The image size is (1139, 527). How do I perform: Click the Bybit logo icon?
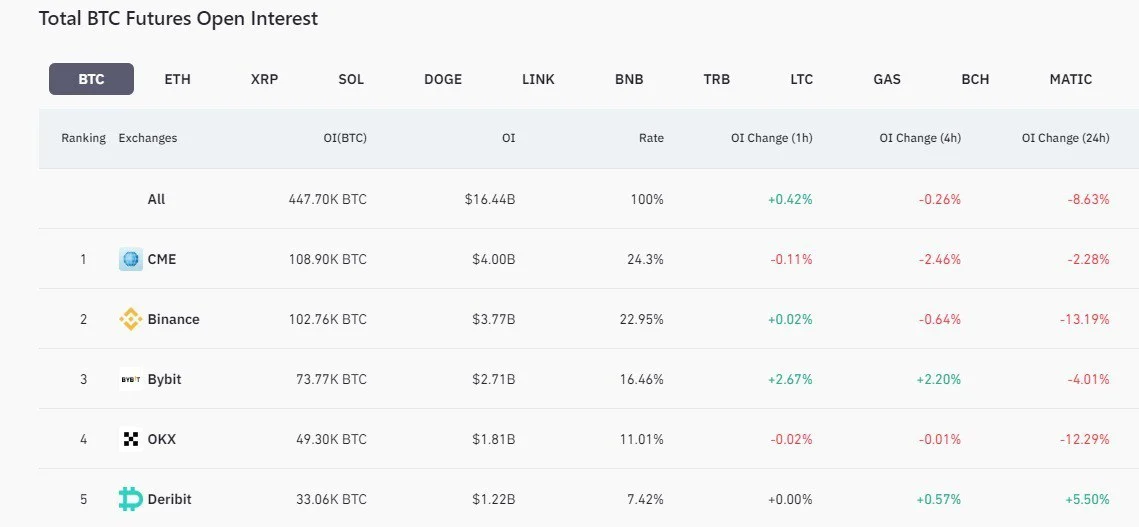pos(131,379)
